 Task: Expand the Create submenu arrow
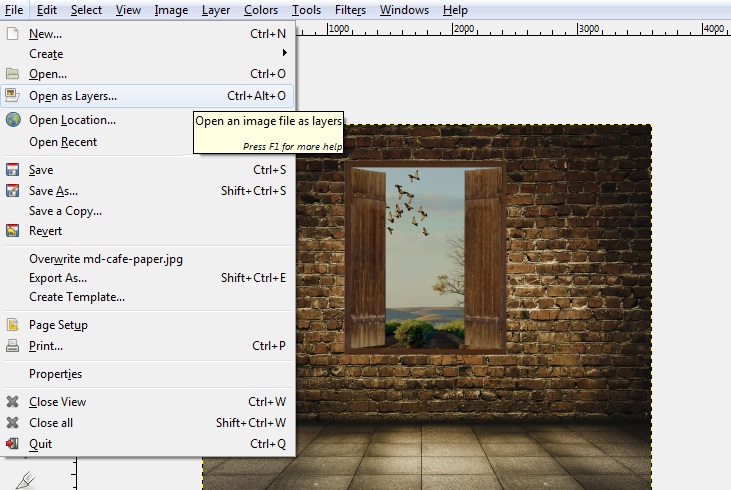coord(284,53)
